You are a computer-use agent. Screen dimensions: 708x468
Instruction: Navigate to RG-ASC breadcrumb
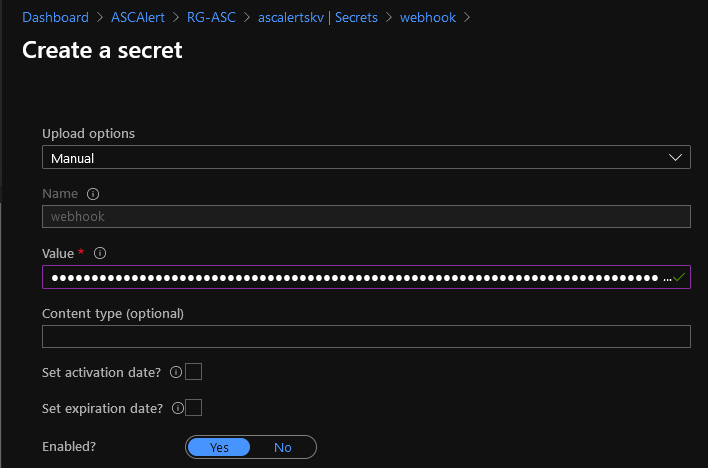tap(211, 17)
